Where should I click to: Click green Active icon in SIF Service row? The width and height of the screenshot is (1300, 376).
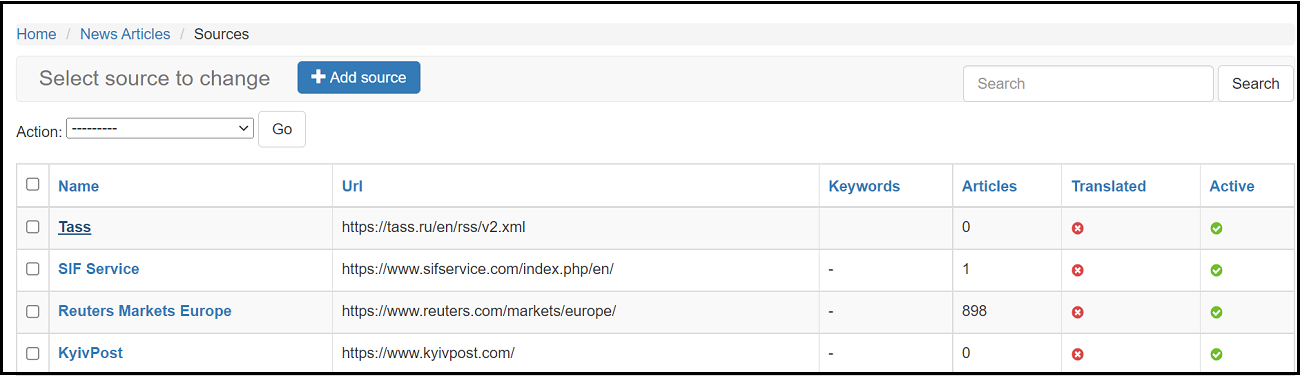click(x=1216, y=270)
